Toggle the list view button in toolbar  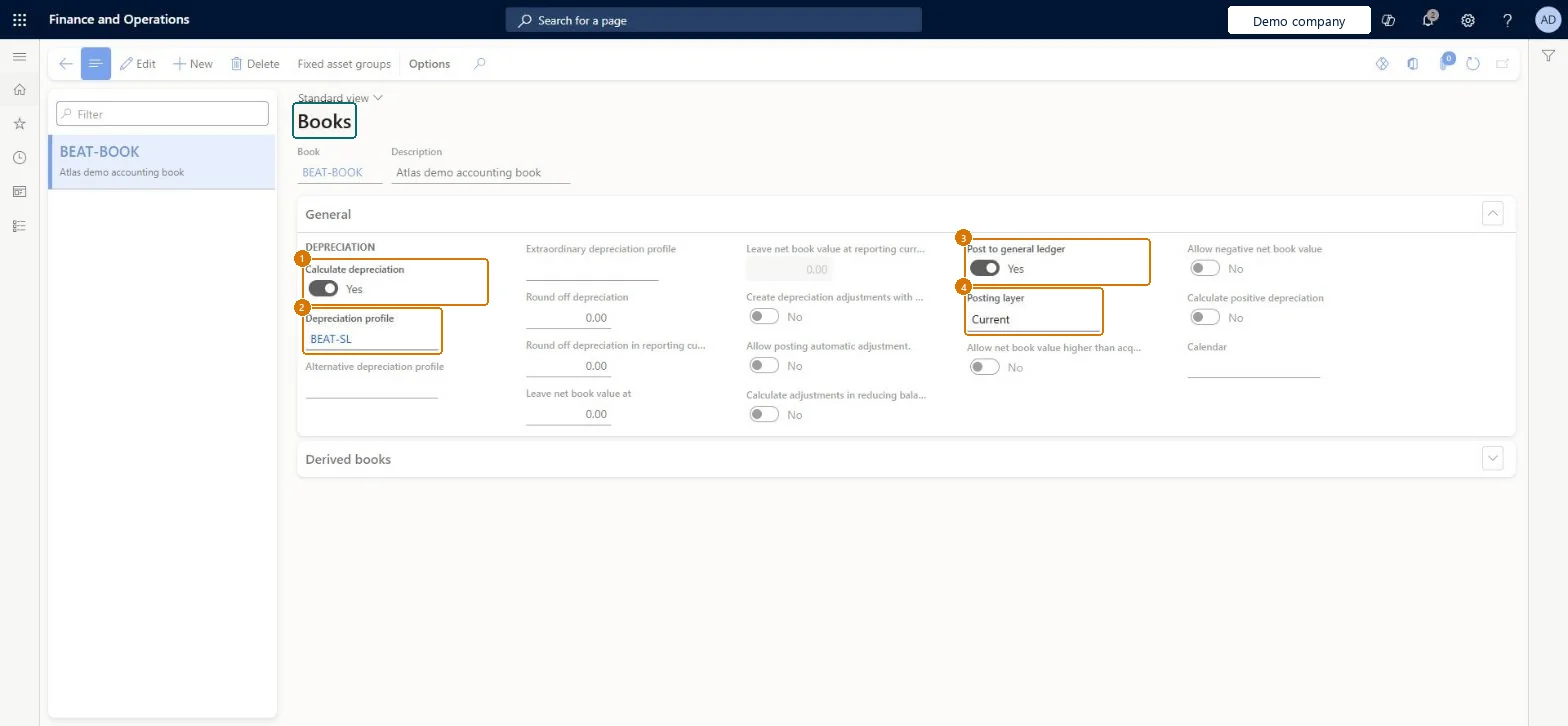(x=96, y=64)
